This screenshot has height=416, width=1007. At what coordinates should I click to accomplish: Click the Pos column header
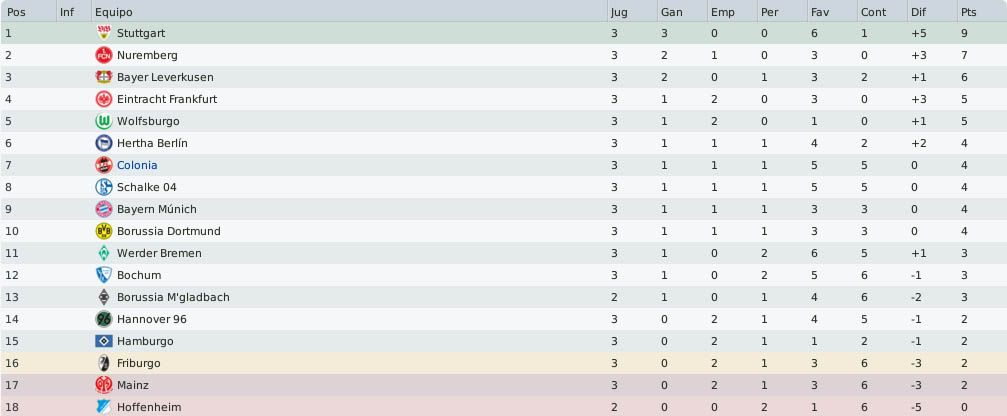(28, 12)
